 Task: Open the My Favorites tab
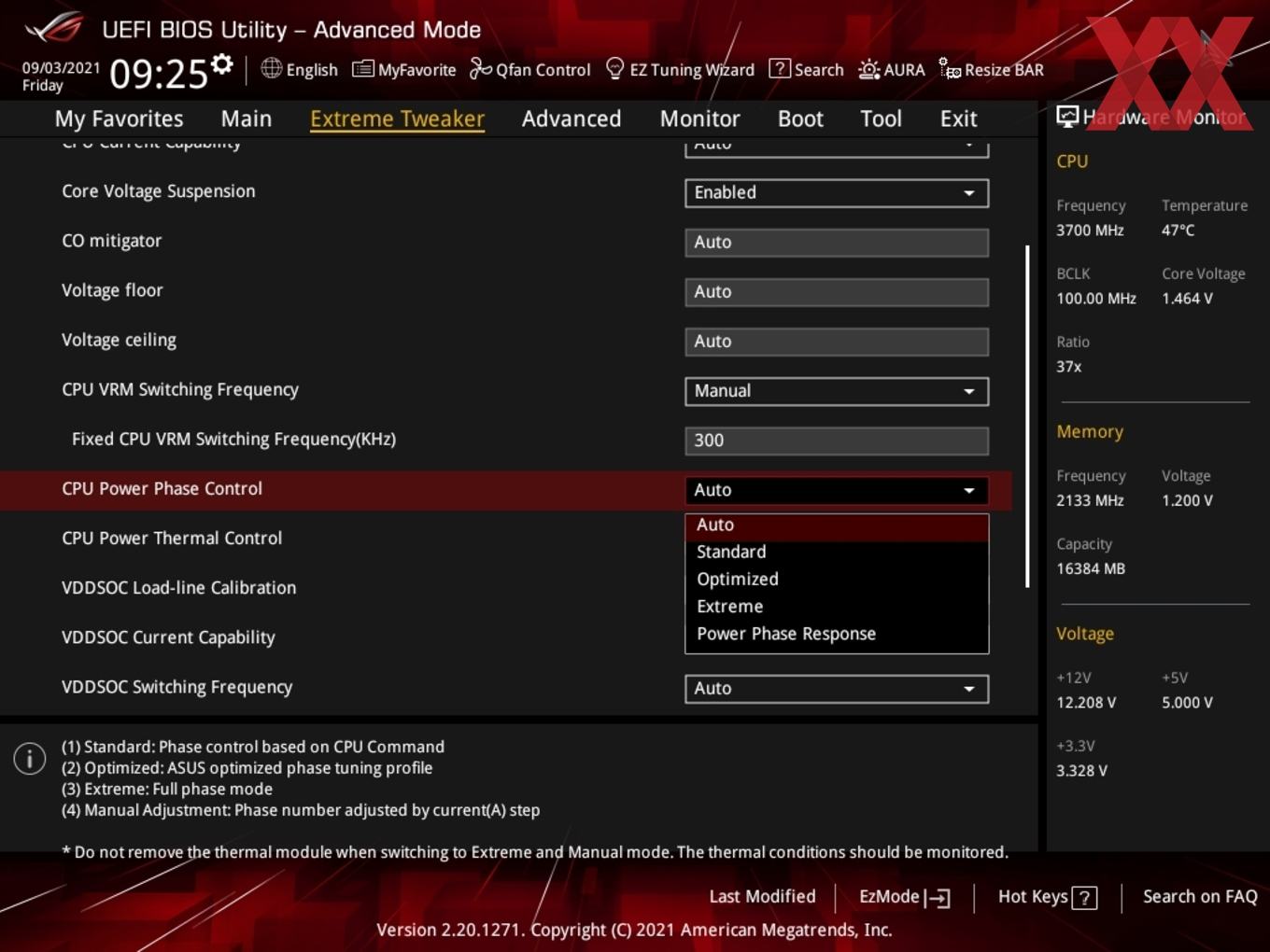119,119
